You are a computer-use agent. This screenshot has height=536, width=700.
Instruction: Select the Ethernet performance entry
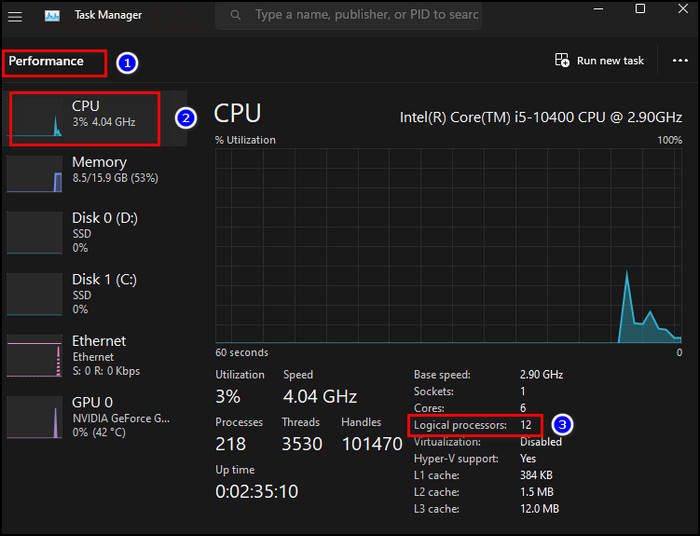click(x=96, y=355)
